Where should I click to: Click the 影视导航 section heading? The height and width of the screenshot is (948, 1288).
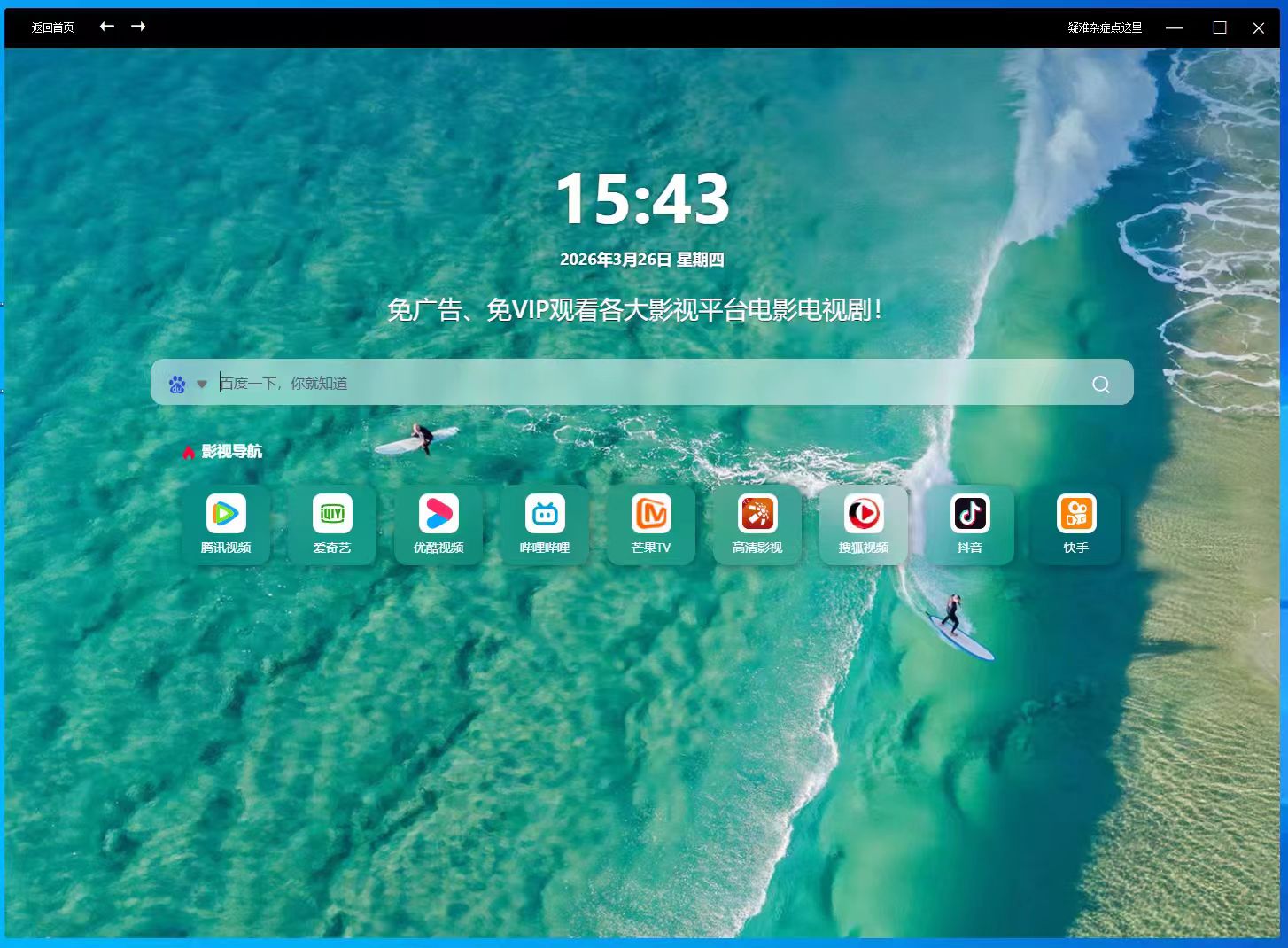tap(231, 451)
